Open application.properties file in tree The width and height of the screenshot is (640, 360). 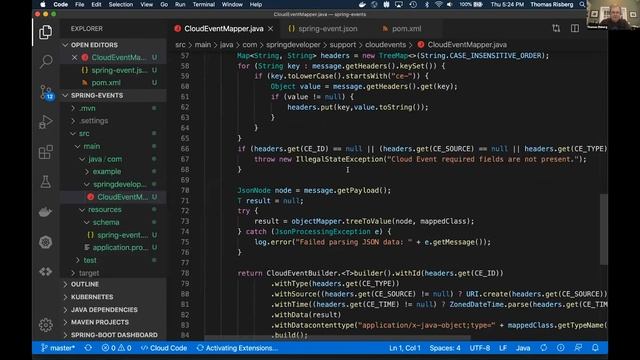click(x=113, y=247)
